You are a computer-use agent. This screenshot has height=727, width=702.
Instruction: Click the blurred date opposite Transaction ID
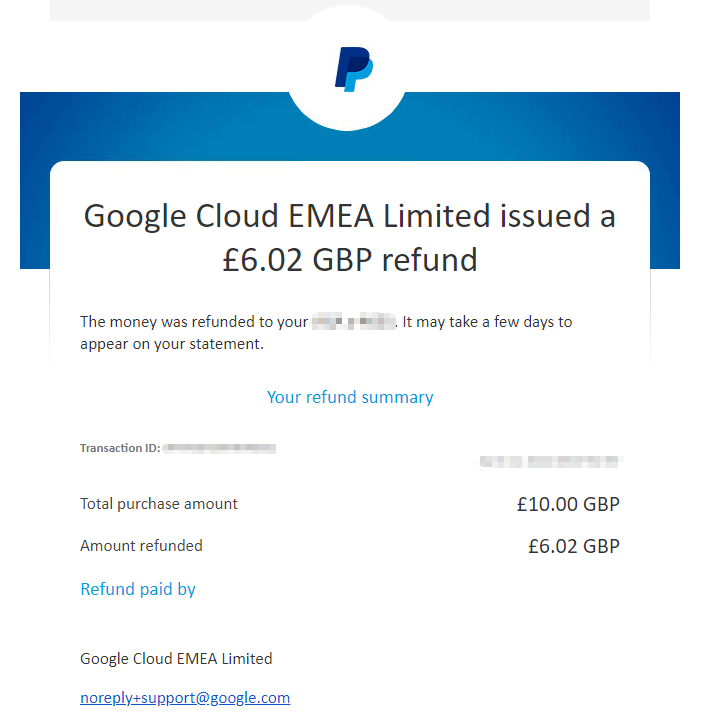(x=551, y=462)
